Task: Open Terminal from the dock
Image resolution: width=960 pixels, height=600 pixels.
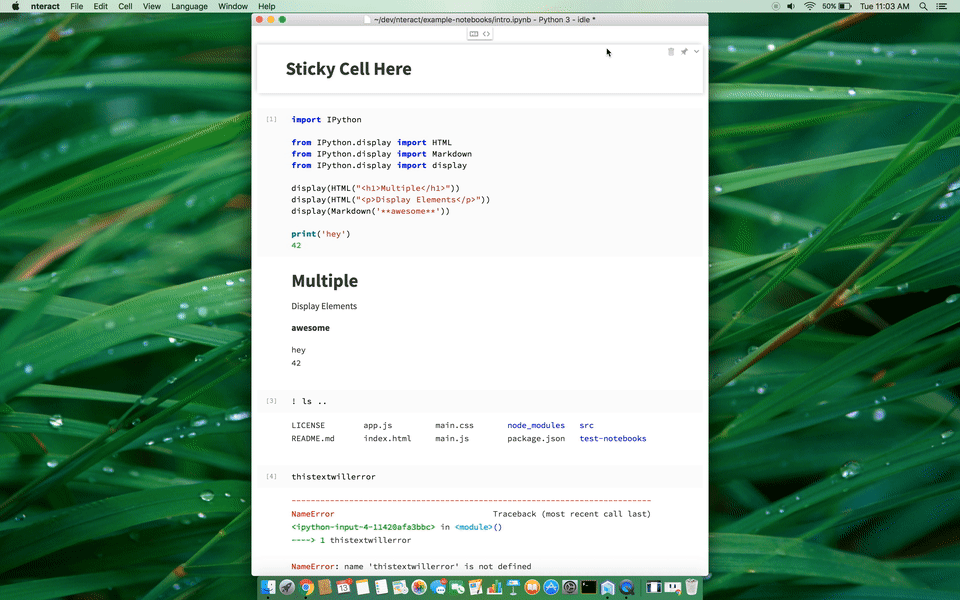Action: pyautogui.click(x=589, y=587)
